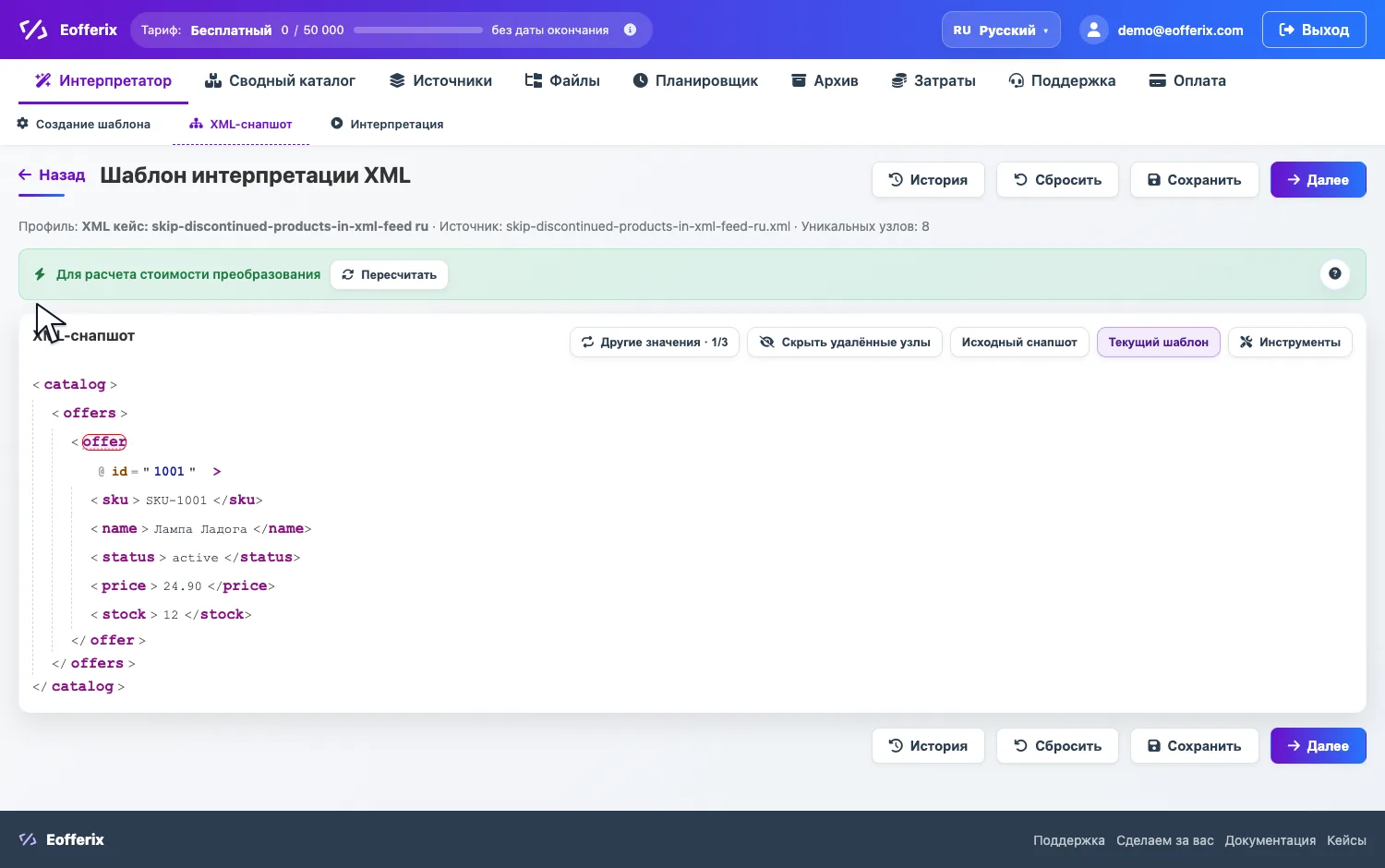Click demo@eofferix.com account link
This screenshot has width=1385, height=868.
point(1180,30)
